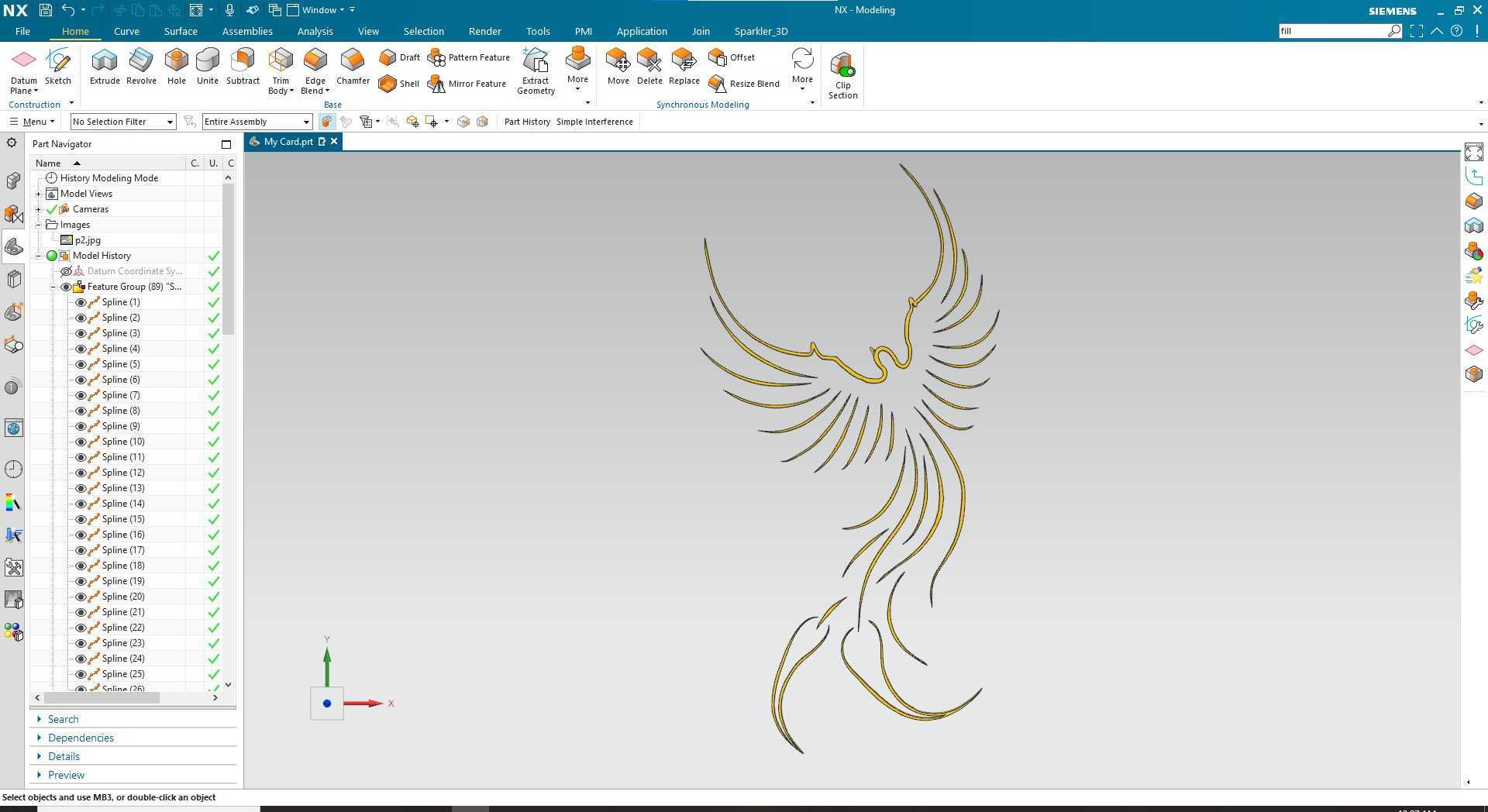Image resolution: width=1488 pixels, height=812 pixels.
Task: Click the voice command microphone icon
Action: (229, 10)
